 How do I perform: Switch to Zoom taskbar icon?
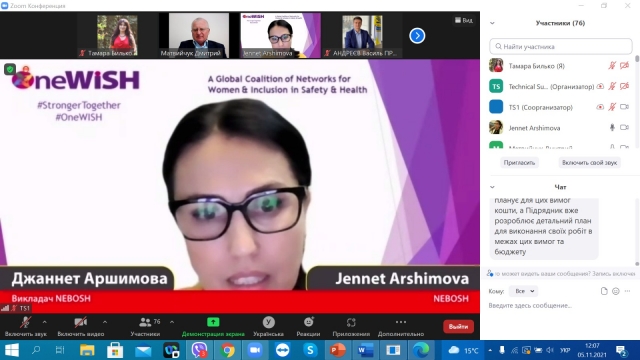click(x=256, y=350)
